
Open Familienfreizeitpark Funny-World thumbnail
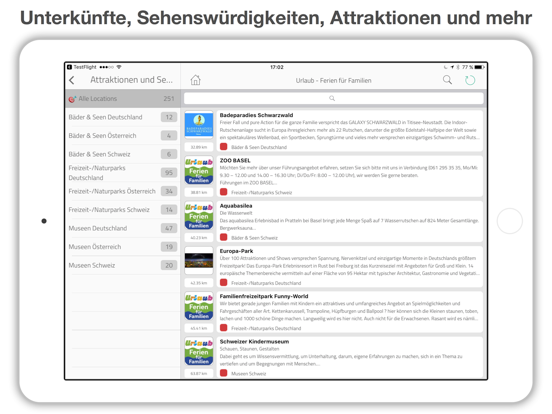[199, 306]
